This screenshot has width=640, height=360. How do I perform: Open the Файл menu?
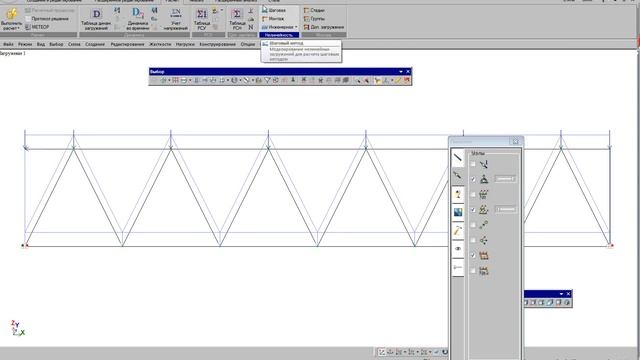[8, 44]
